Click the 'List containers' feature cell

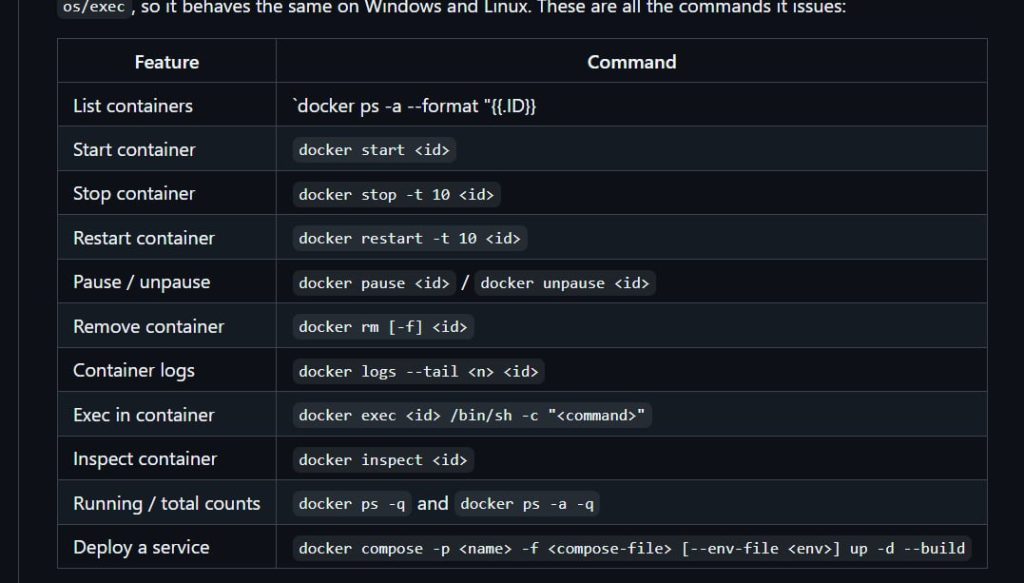pyautogui.click(x=167, y=105)
